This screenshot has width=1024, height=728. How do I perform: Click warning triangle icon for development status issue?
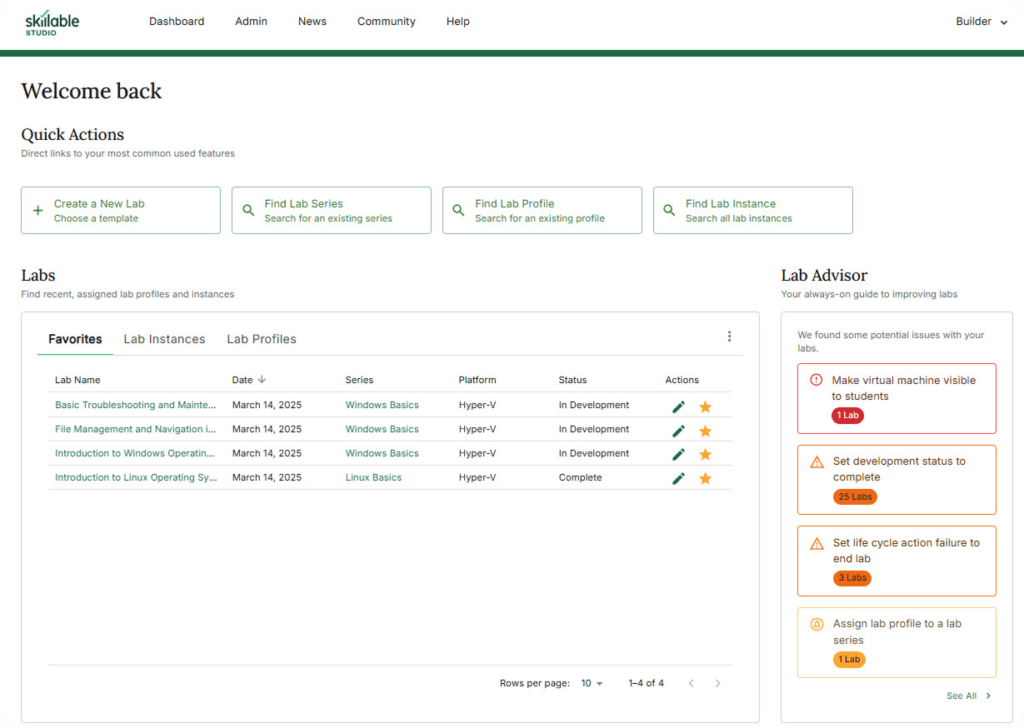[x=816, y=462]
